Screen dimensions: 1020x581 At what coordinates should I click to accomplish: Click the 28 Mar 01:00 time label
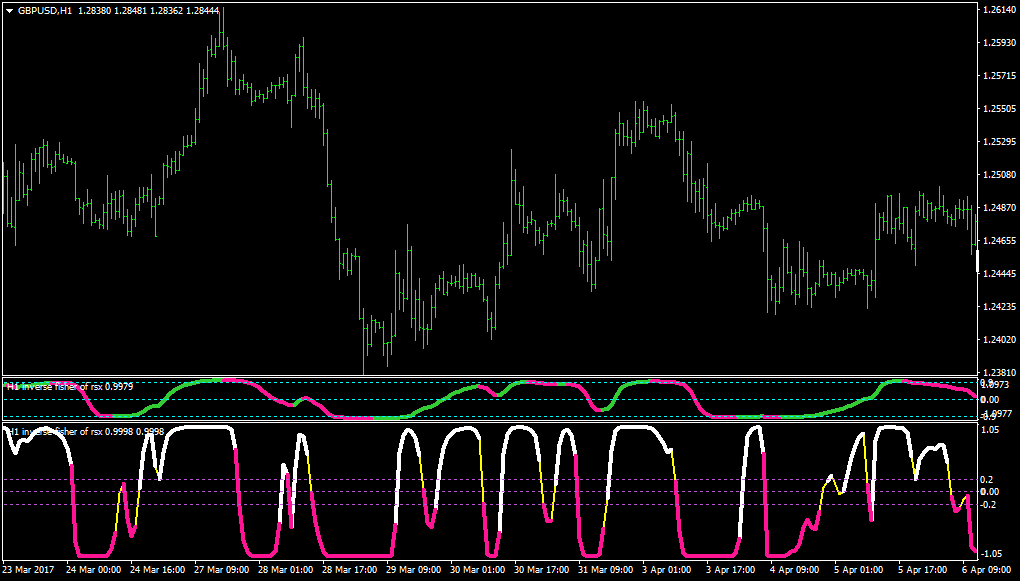[x=286, y=569]
